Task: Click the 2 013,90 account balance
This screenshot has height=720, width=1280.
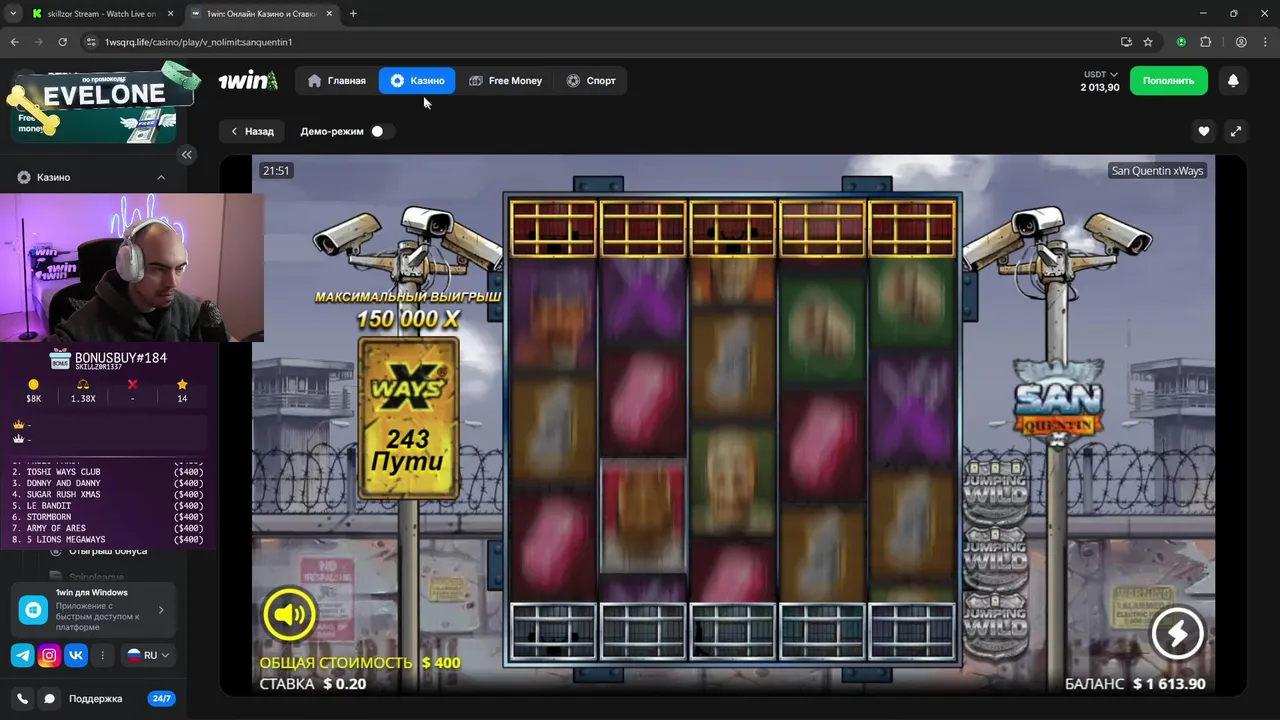Action: [1100, 88]
